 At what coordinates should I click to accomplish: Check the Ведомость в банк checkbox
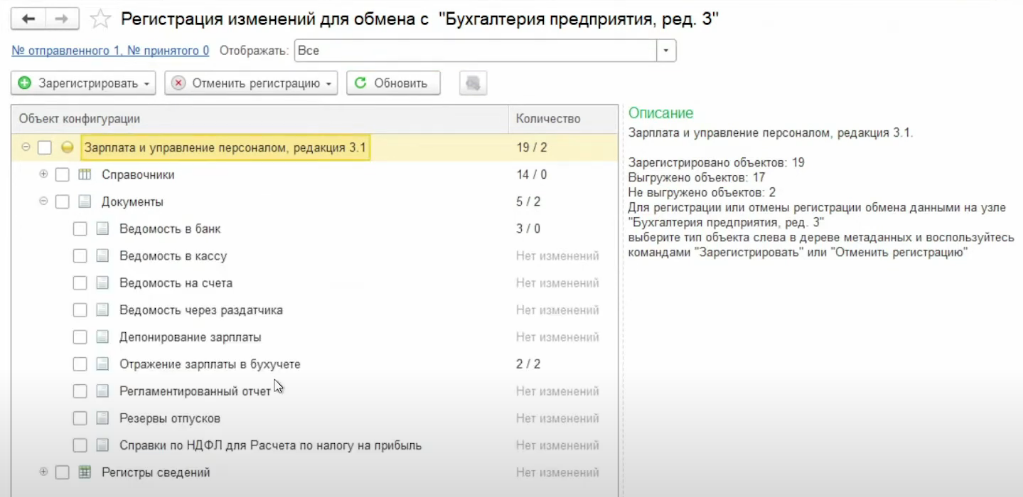click(80, 229)
